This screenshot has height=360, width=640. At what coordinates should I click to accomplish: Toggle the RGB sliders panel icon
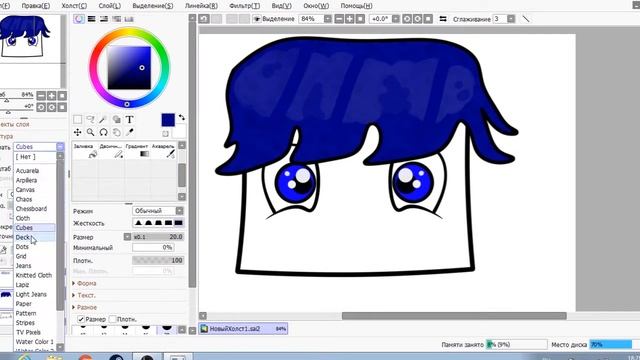coord(91,19)
